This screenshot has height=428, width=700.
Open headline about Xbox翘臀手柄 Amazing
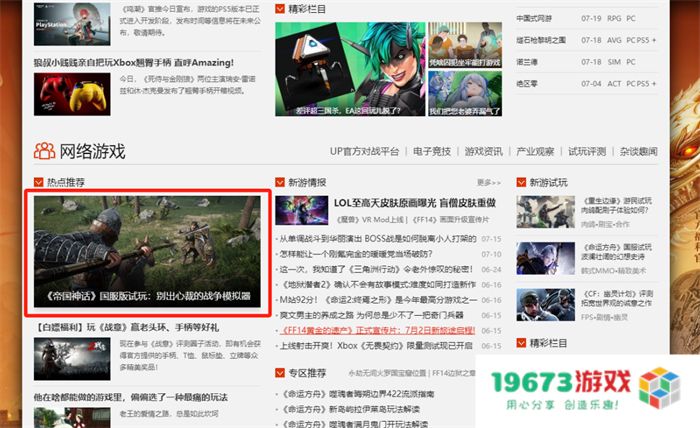[x=134, y=63]
